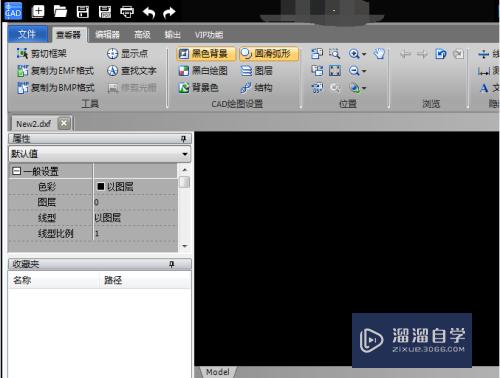Viewport: 500px width, 378px height.
Task: Click the New file icon in title bar
Action: (38, 12)
